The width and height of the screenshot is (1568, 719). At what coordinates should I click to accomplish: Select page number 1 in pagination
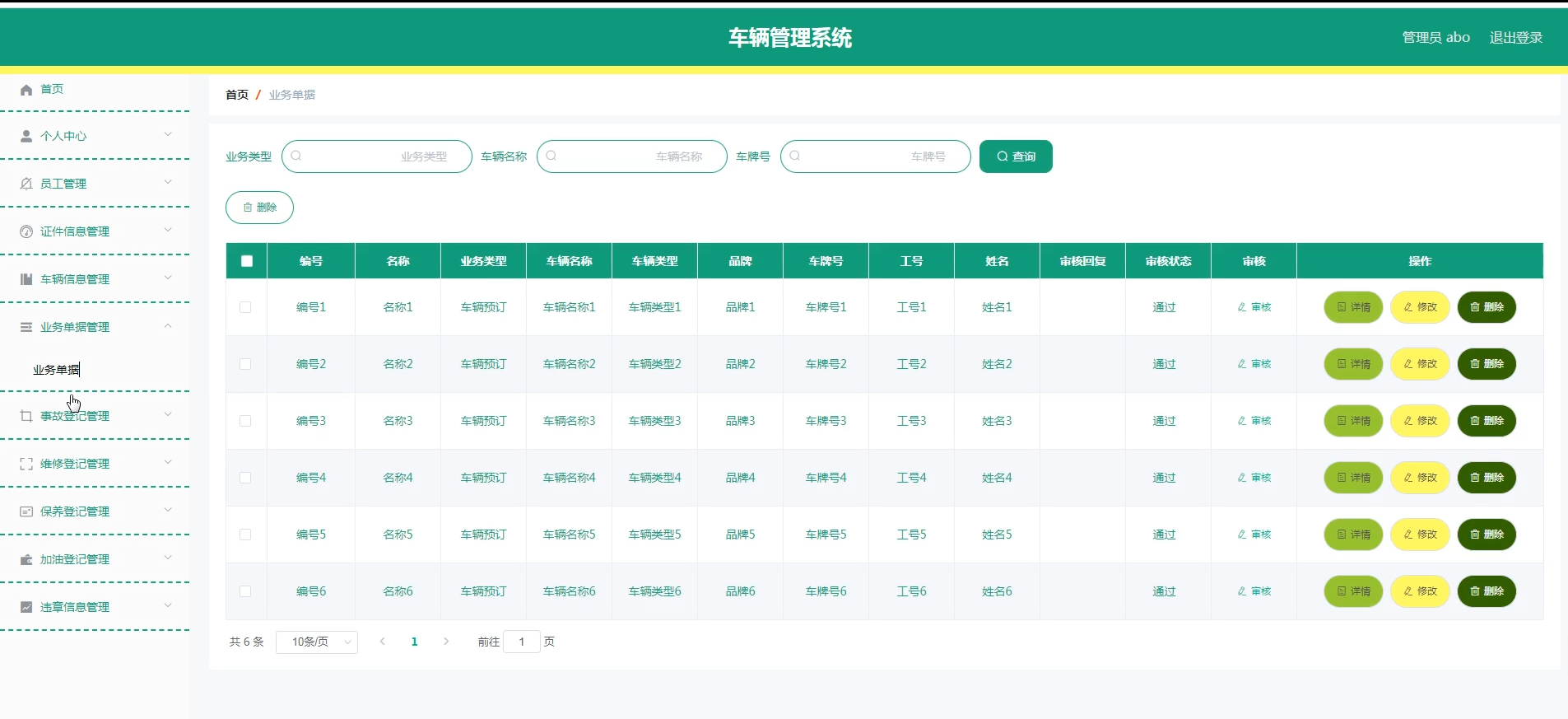pyautogui.click(x=415, y=642)
